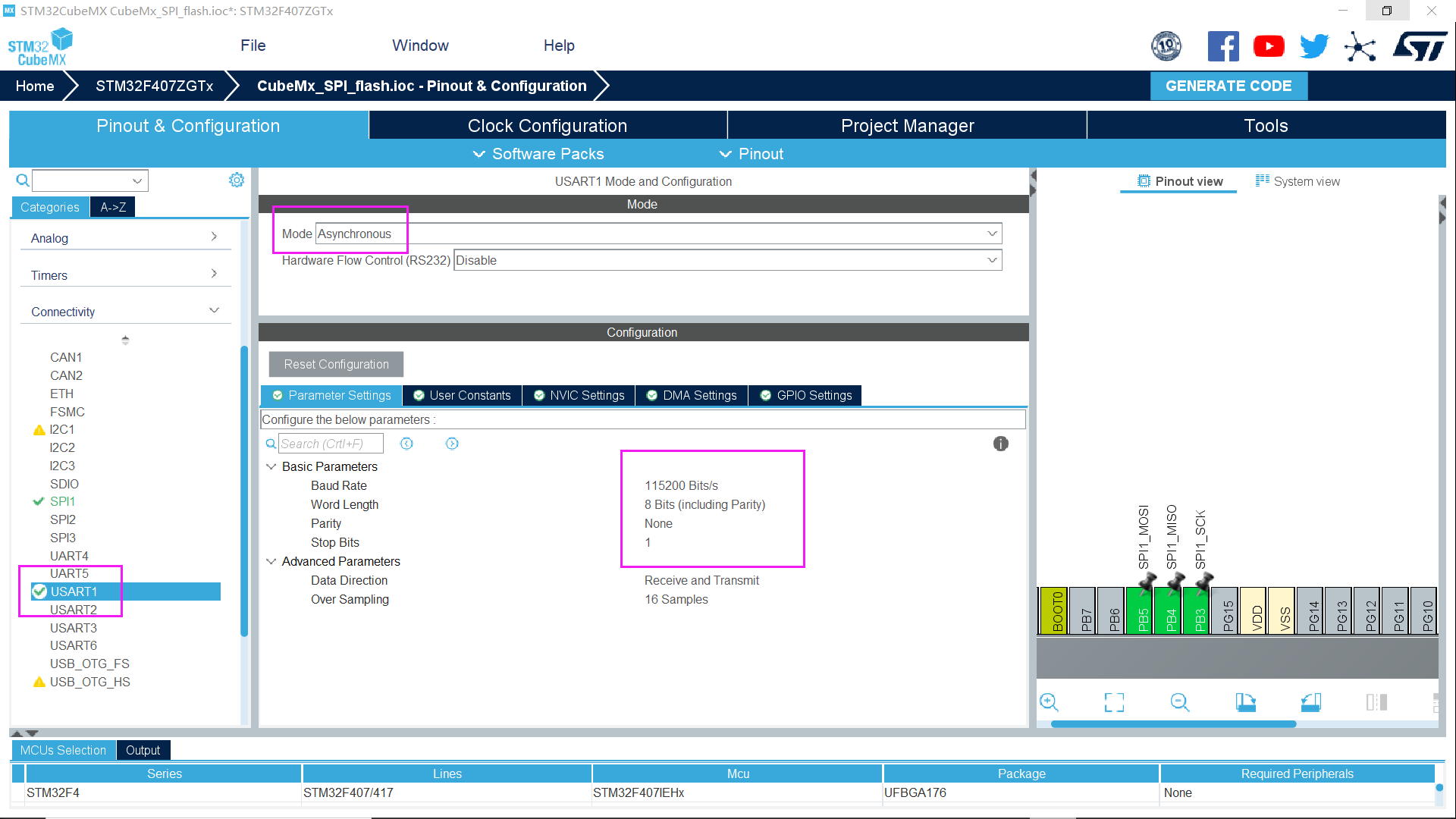Go to the previous parameter search result
The image size is (1456, 819).
406,444
